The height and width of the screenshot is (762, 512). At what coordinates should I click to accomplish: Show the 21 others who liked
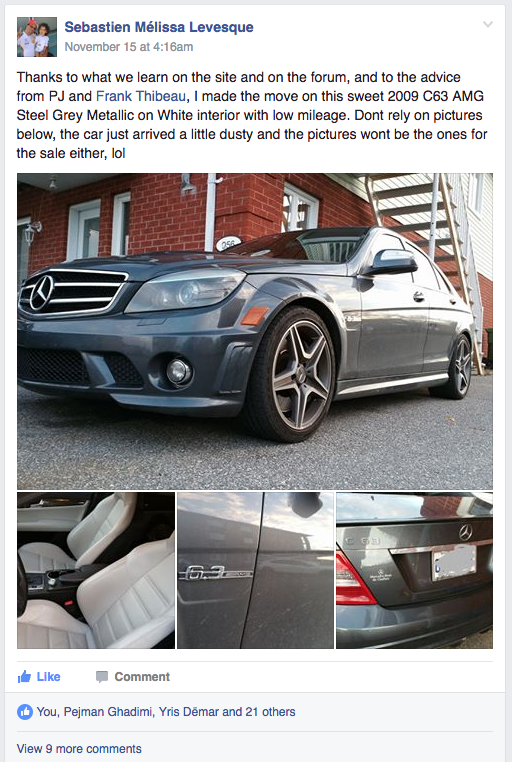point(270,712)
